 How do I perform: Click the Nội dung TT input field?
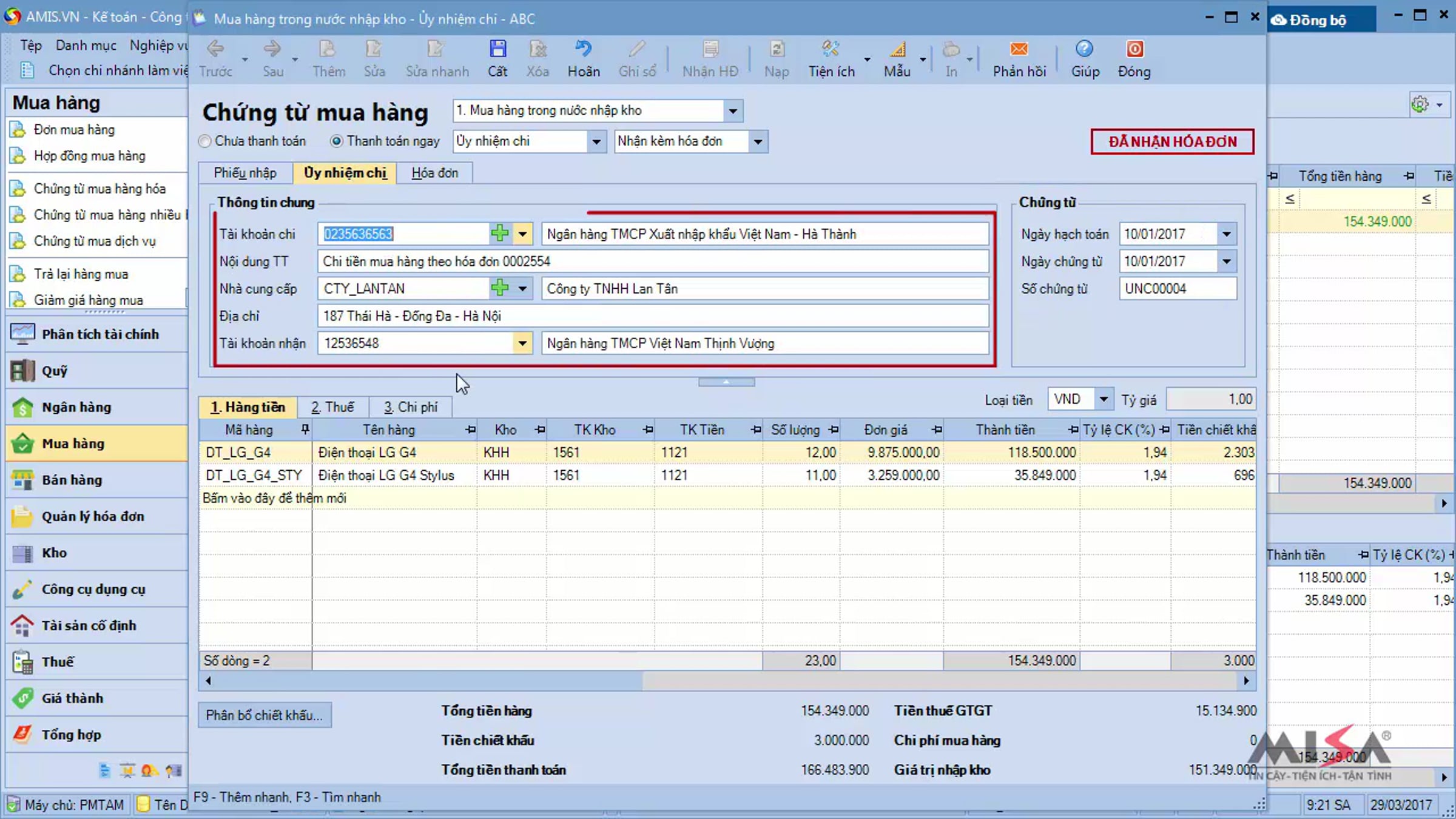click(x=653, y=261)
